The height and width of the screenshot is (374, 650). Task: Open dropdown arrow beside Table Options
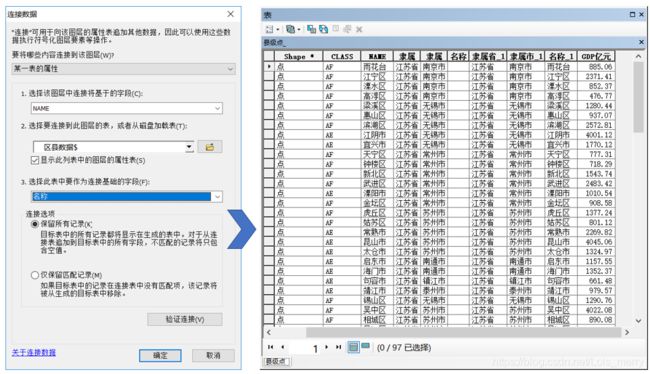(x=278, y=29)
